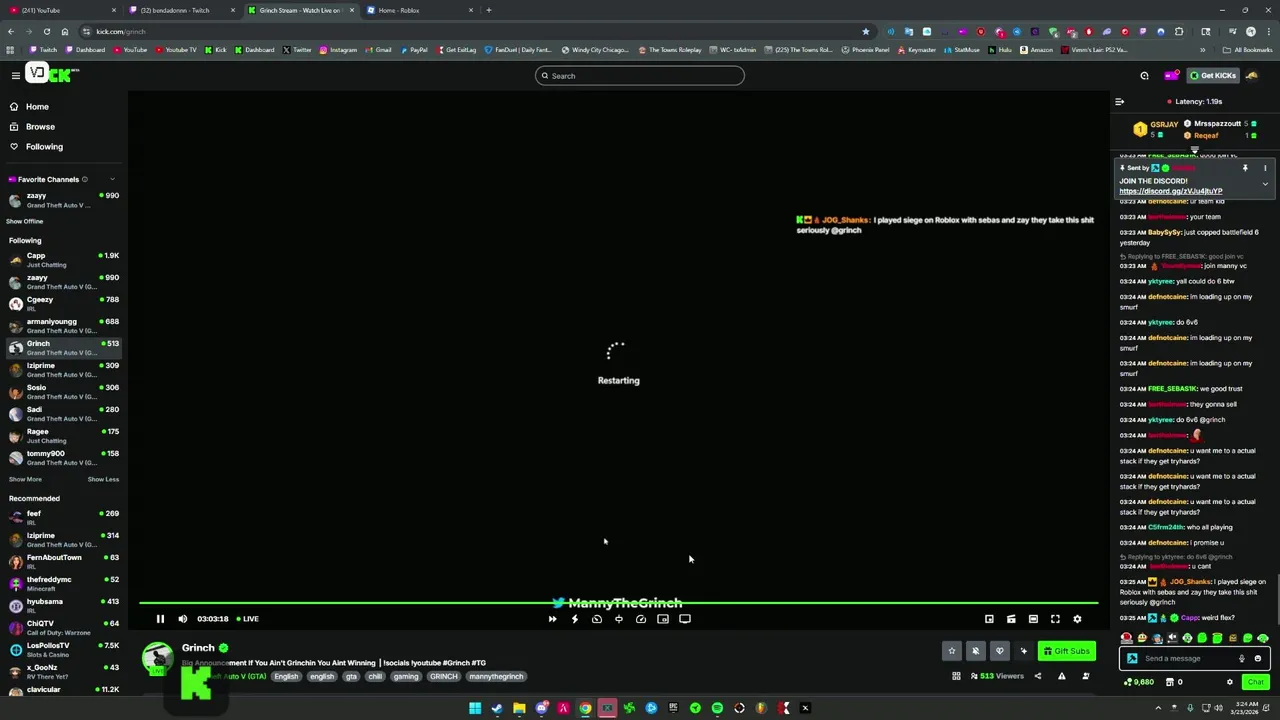
Task: Open LosPollosTV recommended channel
Action: coord(64,650)
